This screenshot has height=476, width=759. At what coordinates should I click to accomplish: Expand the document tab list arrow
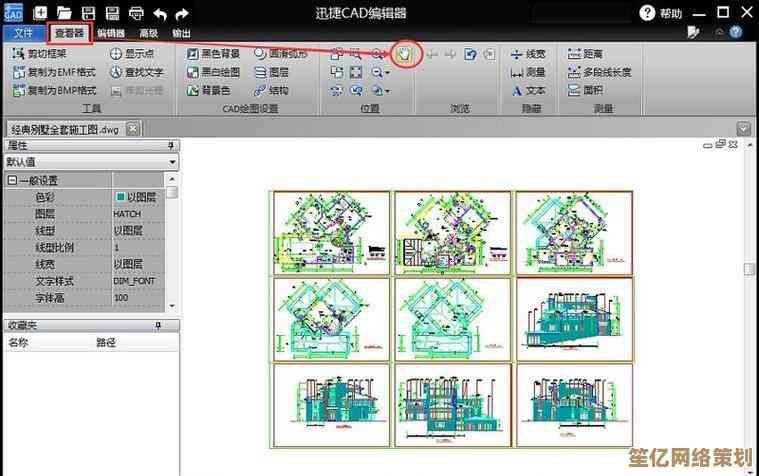(743, 129)
